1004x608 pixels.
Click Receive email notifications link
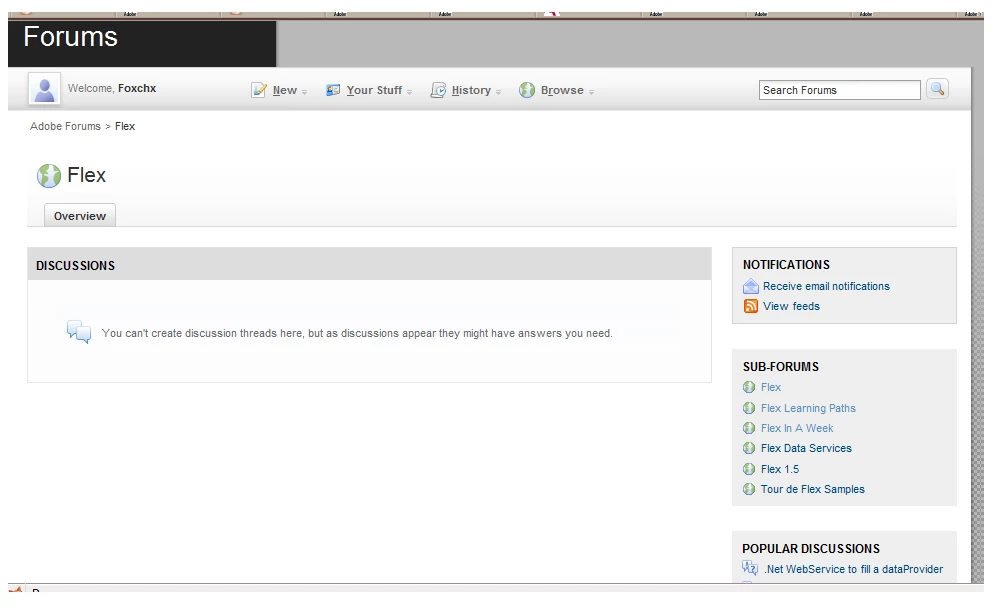(826, 286)
